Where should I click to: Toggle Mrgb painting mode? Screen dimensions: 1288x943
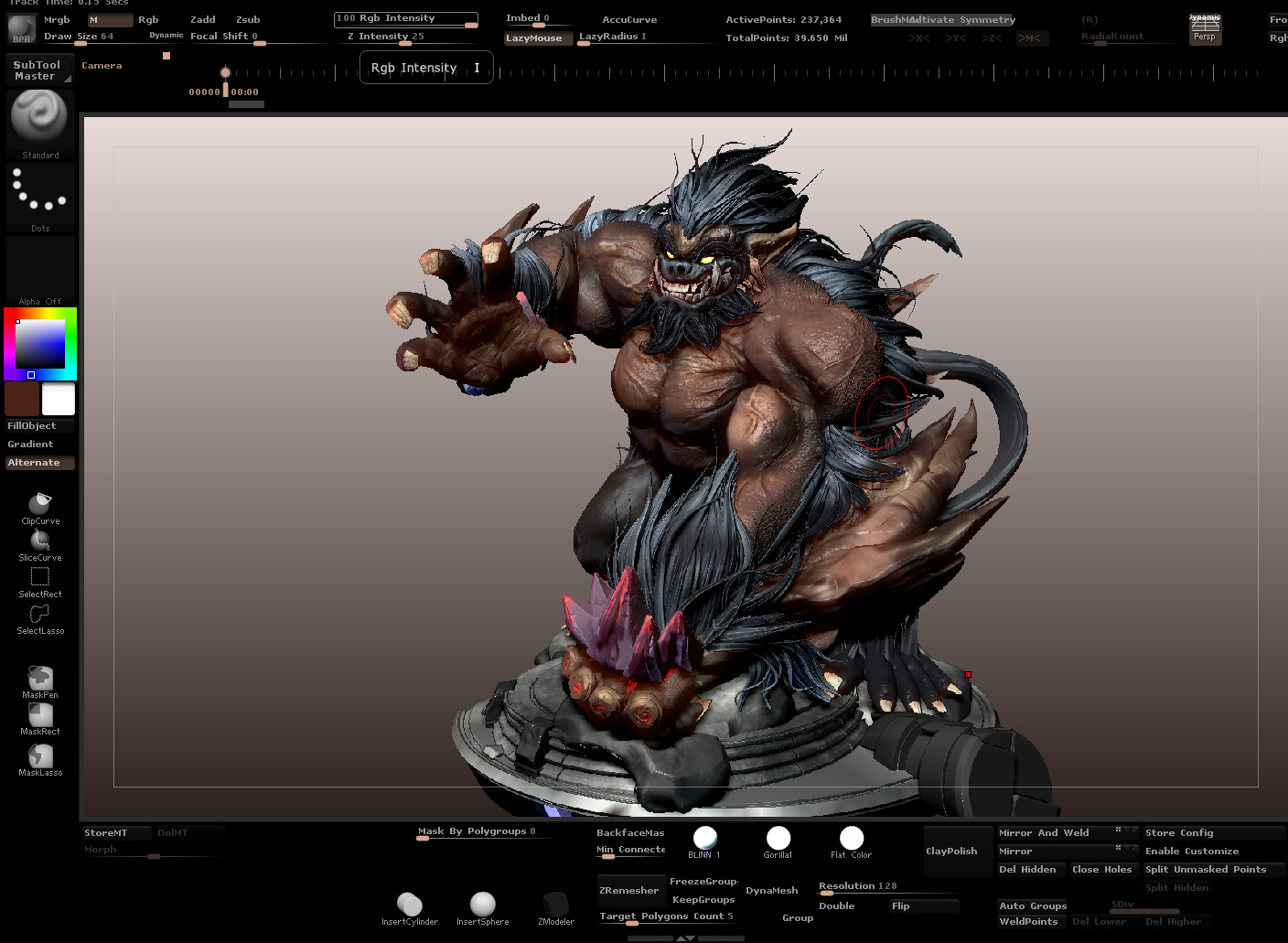57,19
